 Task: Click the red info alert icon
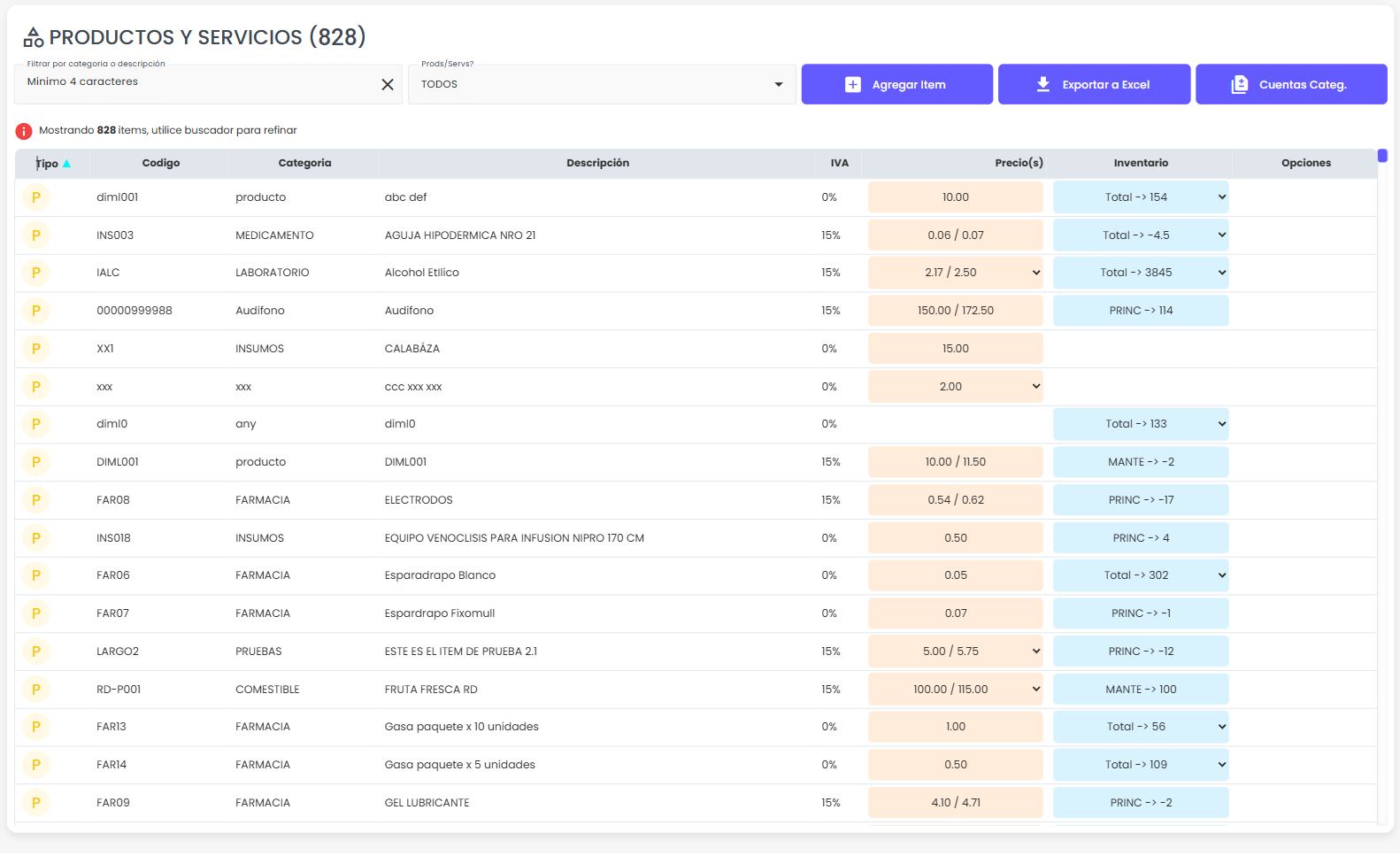(24, 131)
